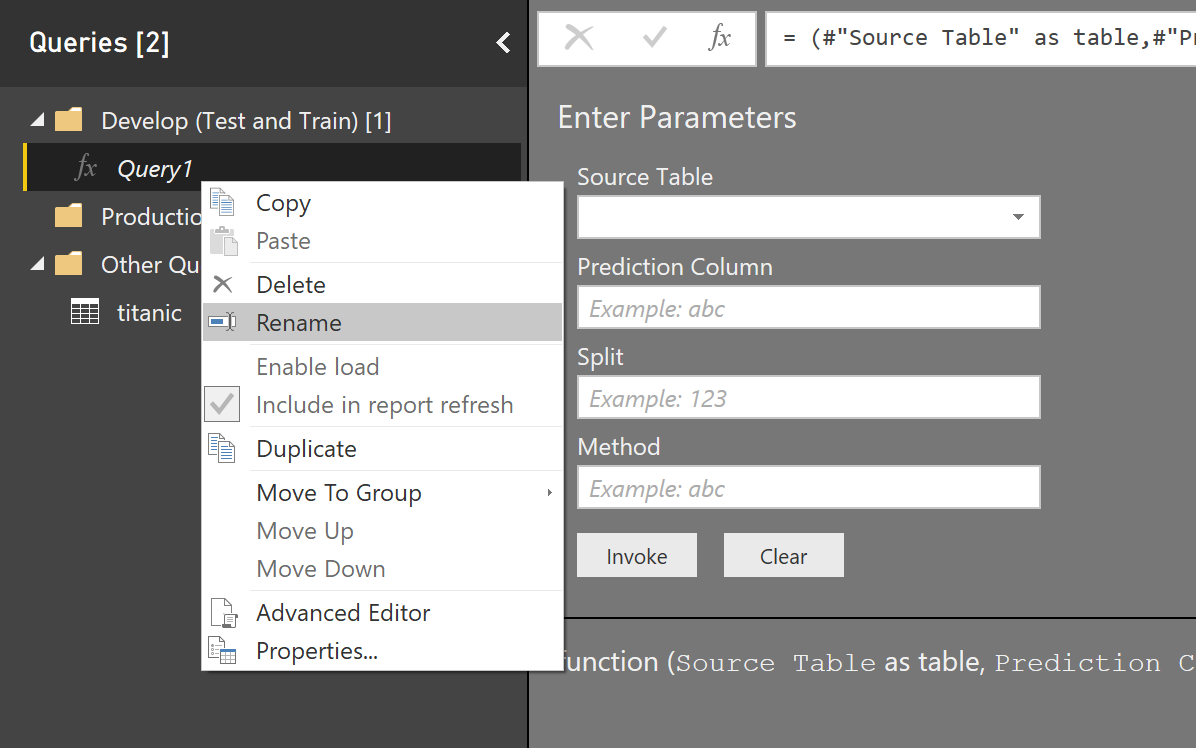
Task: Click the Copy icon in context menu
Action: coord(222,203)
